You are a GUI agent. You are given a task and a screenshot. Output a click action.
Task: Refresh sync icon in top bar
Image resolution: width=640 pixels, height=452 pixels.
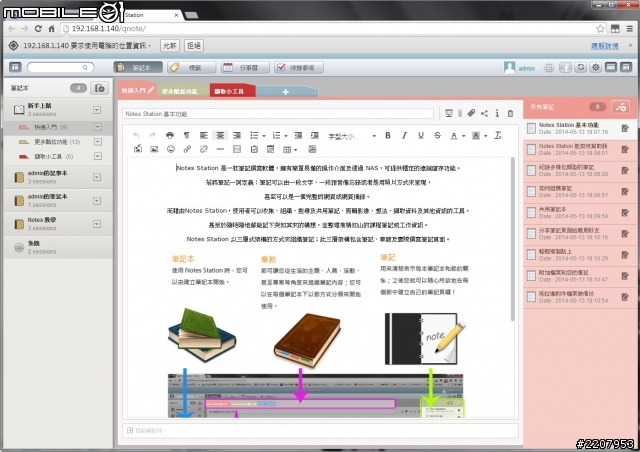click(x=581, y=67)
